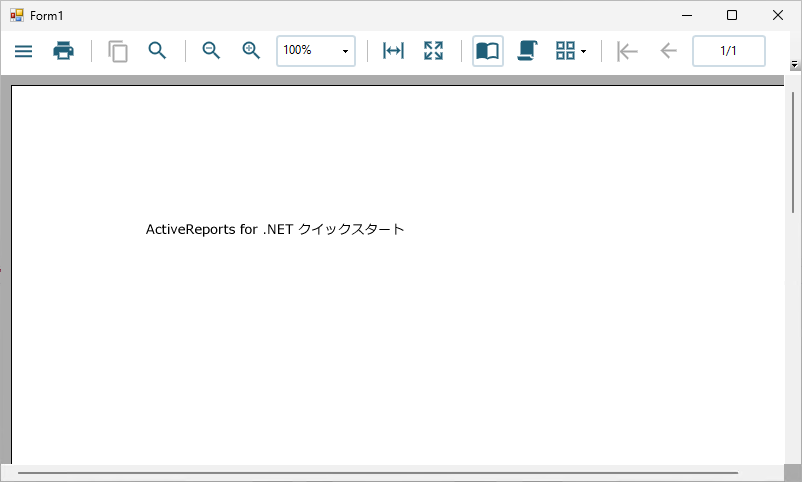Go to previous page arrow

pos(669,51)
